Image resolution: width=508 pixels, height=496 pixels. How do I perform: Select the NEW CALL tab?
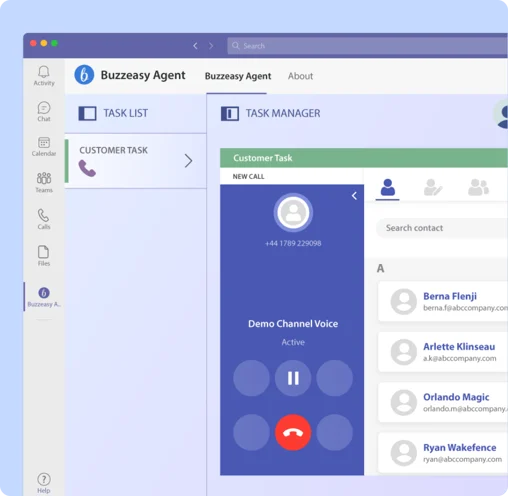[x=248, y=176]
